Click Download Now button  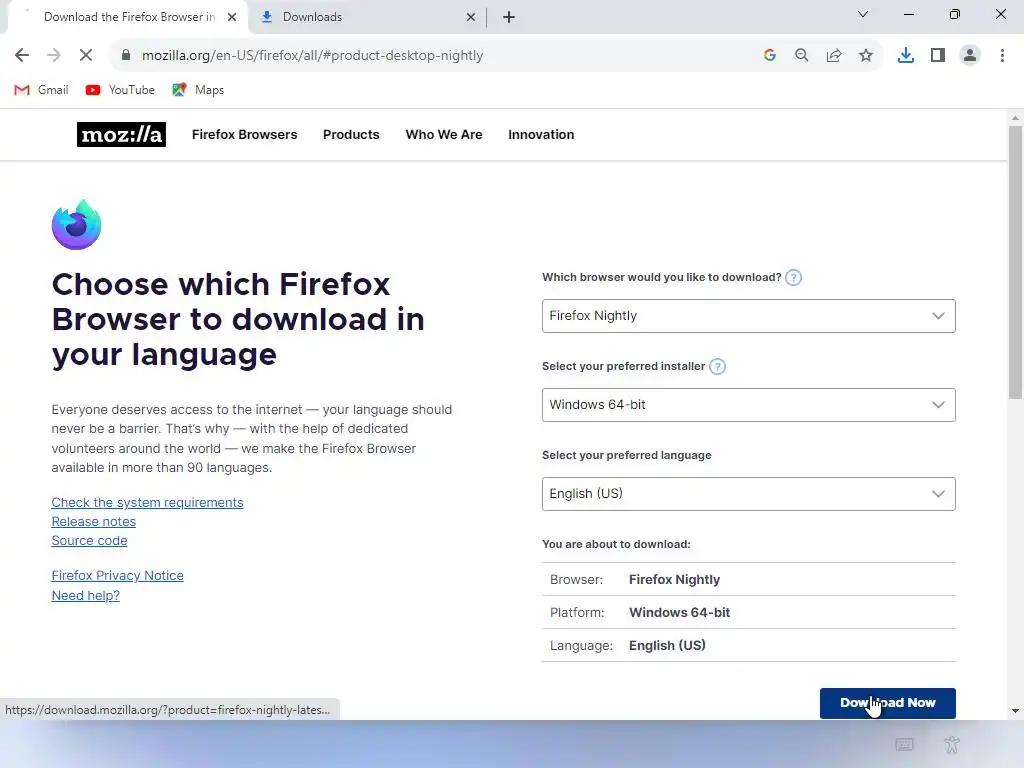pyautogui.click(x=888, y=703)
